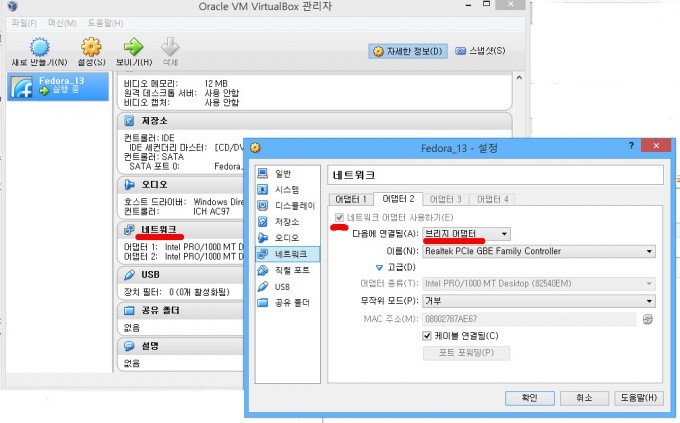680x423 pixels.
Task: Toggle 케이블 연결됨 checkbox
Action: [x=427, y=336]
